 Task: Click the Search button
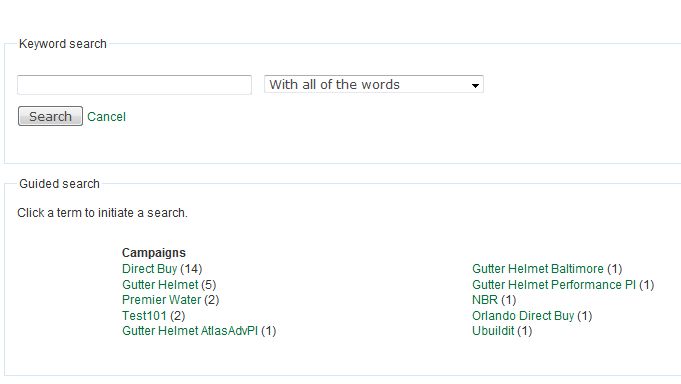coord(50,116)
